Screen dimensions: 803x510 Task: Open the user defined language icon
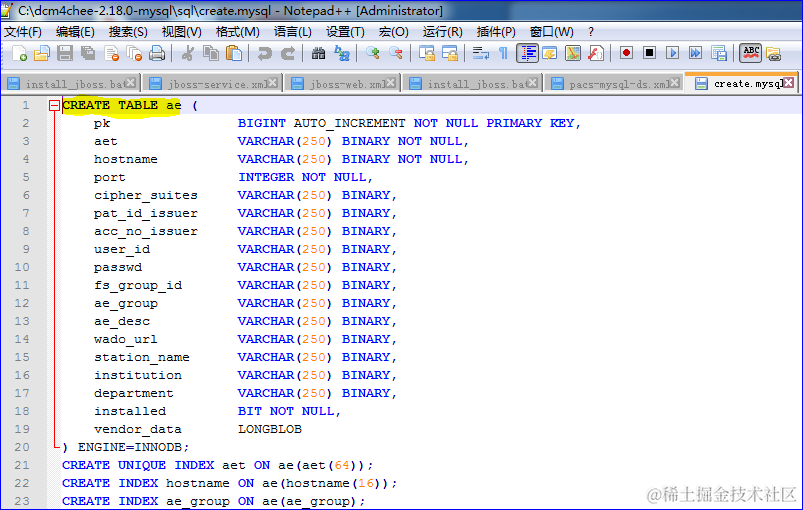tap(550, 53)
